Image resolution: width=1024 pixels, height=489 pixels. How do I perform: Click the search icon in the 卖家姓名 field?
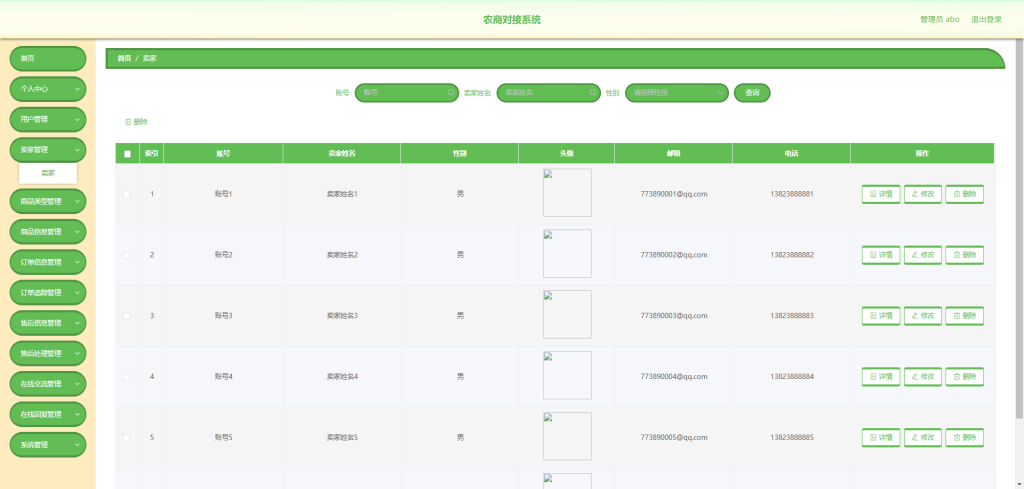592,93
